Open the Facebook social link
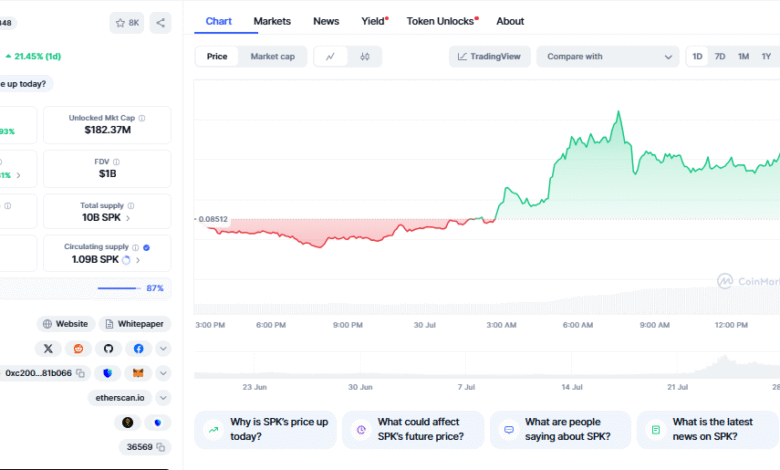This screenshot has height=470, width=780. [x=138, y=349]
